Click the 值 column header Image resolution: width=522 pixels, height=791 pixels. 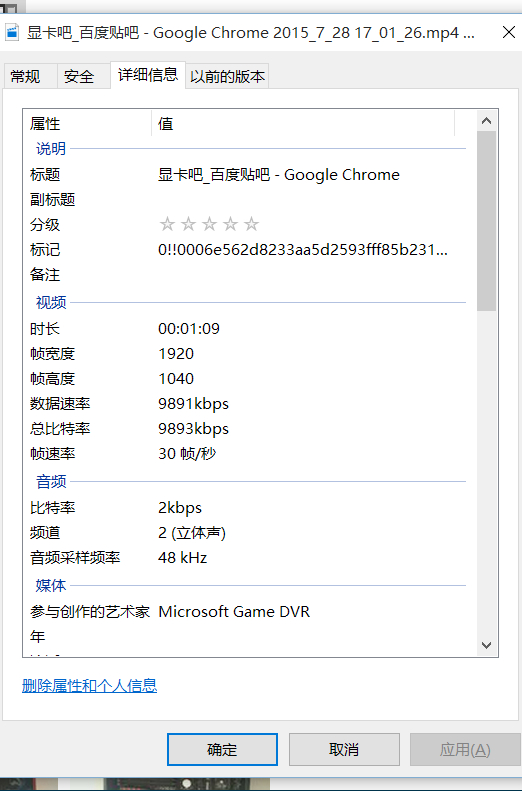(x=303, y=124)
